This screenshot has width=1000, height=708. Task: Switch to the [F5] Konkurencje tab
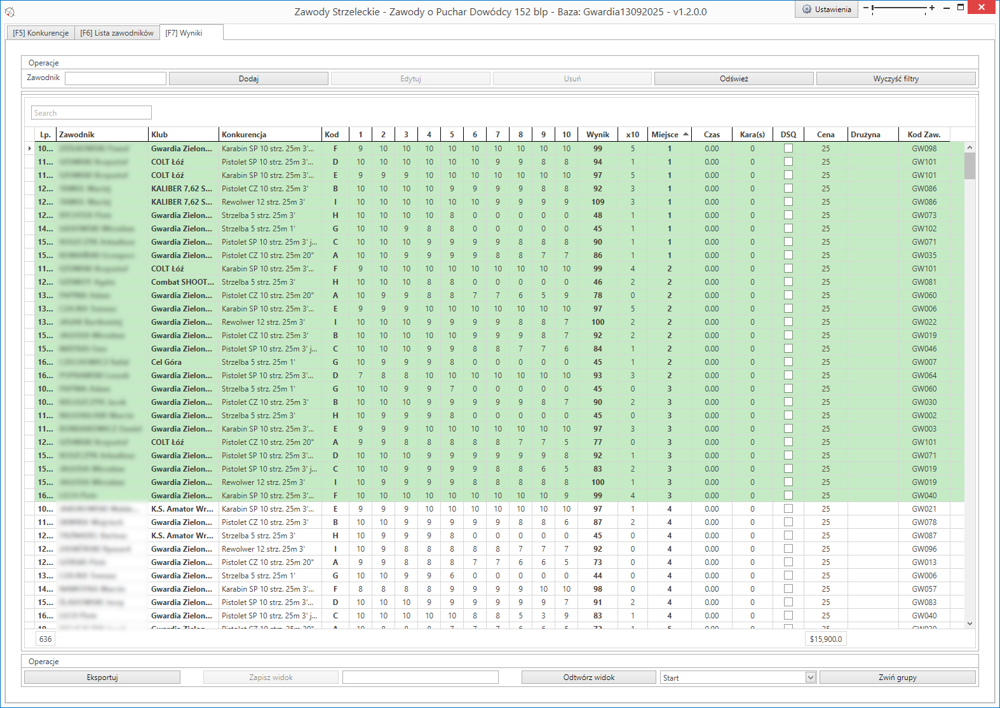41,33
